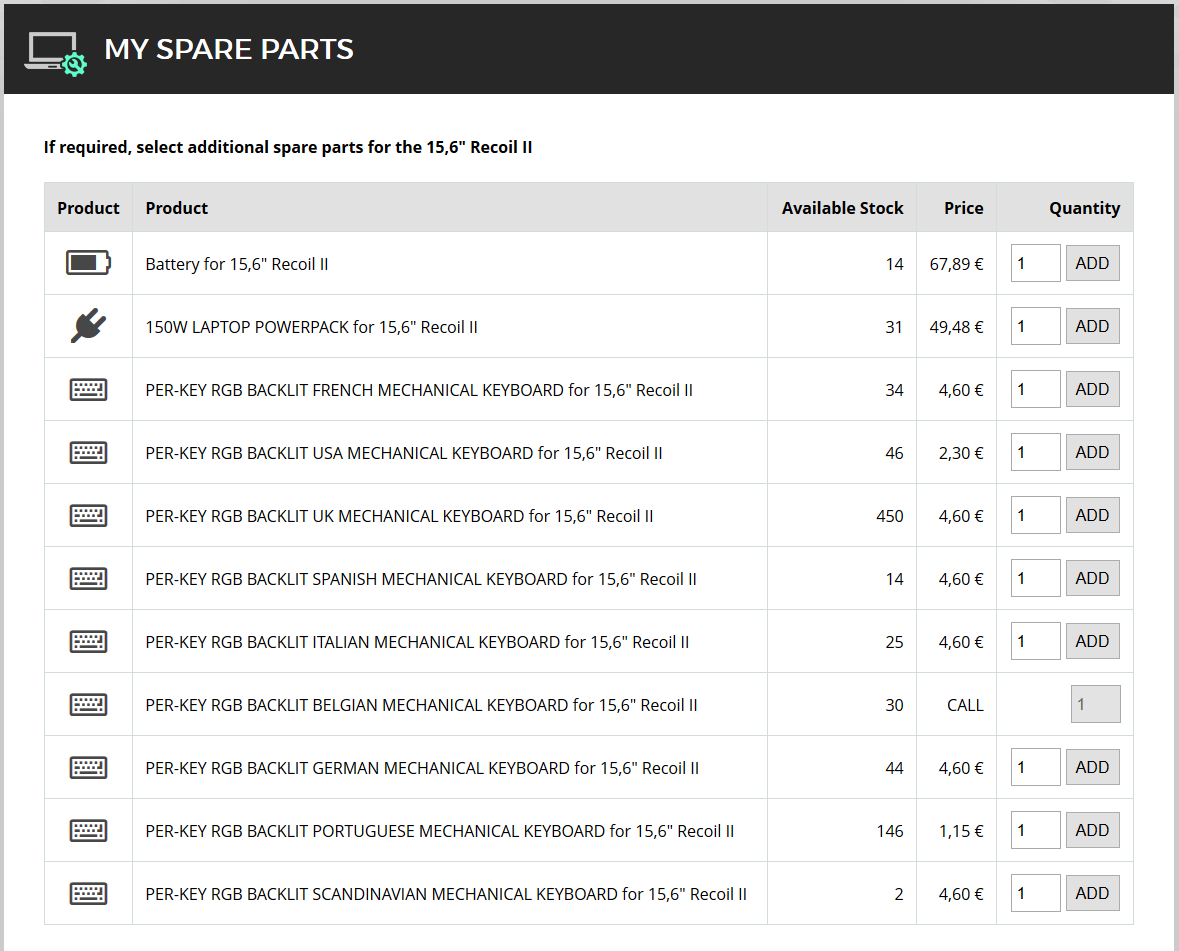Click the Price column header
Viewport: 1179px width, 951px height.
pos(963,208)
